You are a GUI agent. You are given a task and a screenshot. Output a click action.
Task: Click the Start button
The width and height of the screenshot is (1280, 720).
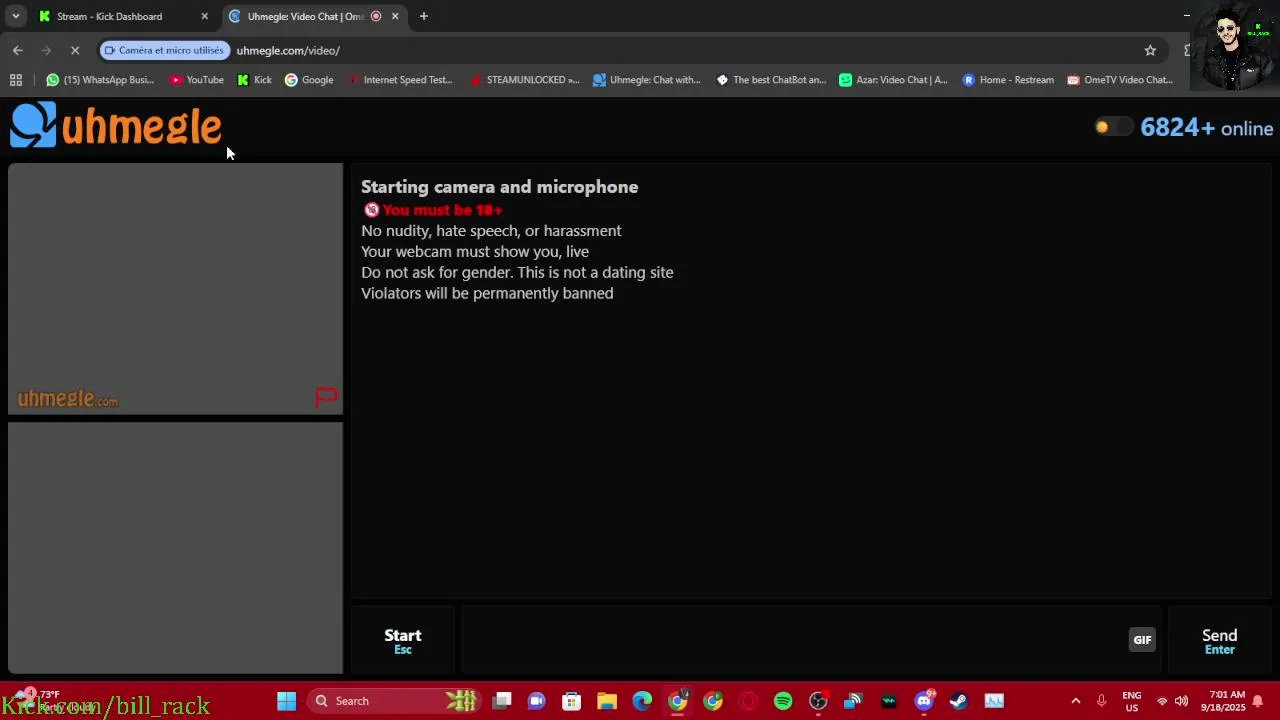click(403, 641)
